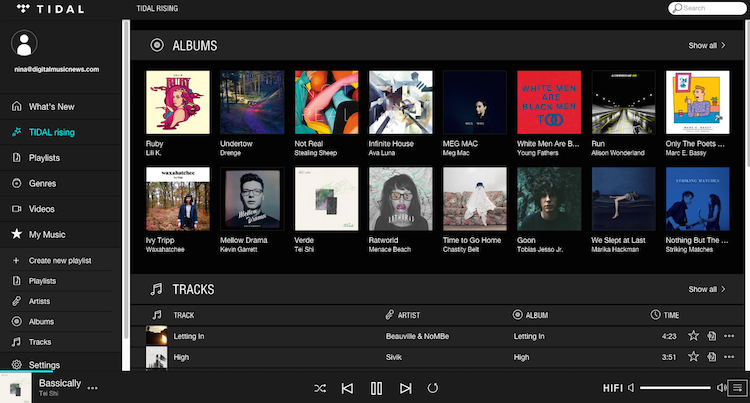This screenshot has width=750, height=403.
Task: Star the Letting In track
Action: 693,336
